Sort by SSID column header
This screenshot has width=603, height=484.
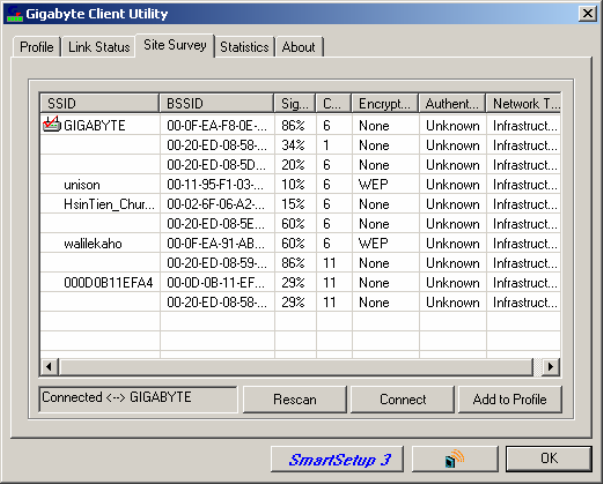99,103
